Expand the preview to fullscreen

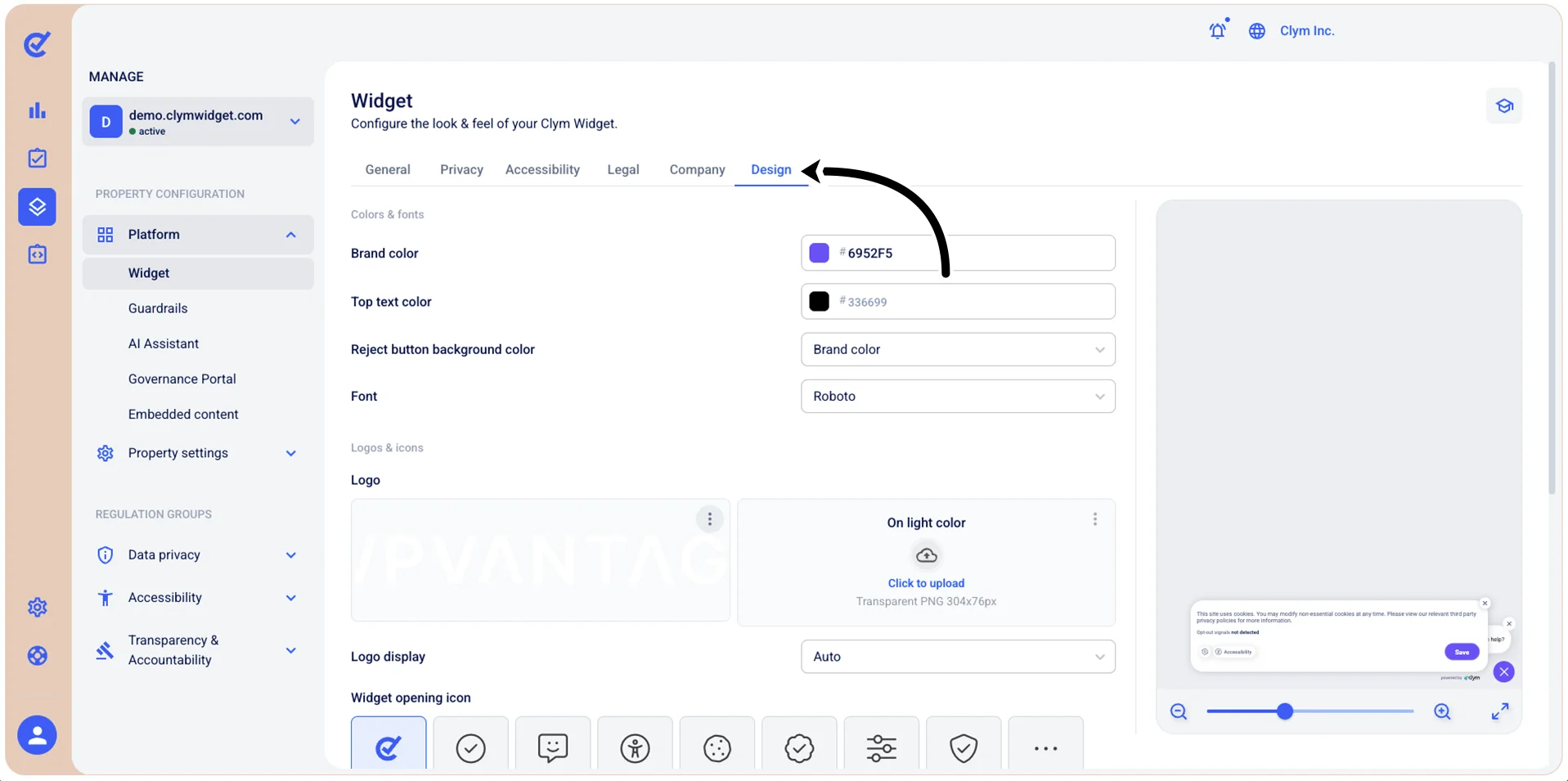pyautogui.click(x=1500, y=711)
